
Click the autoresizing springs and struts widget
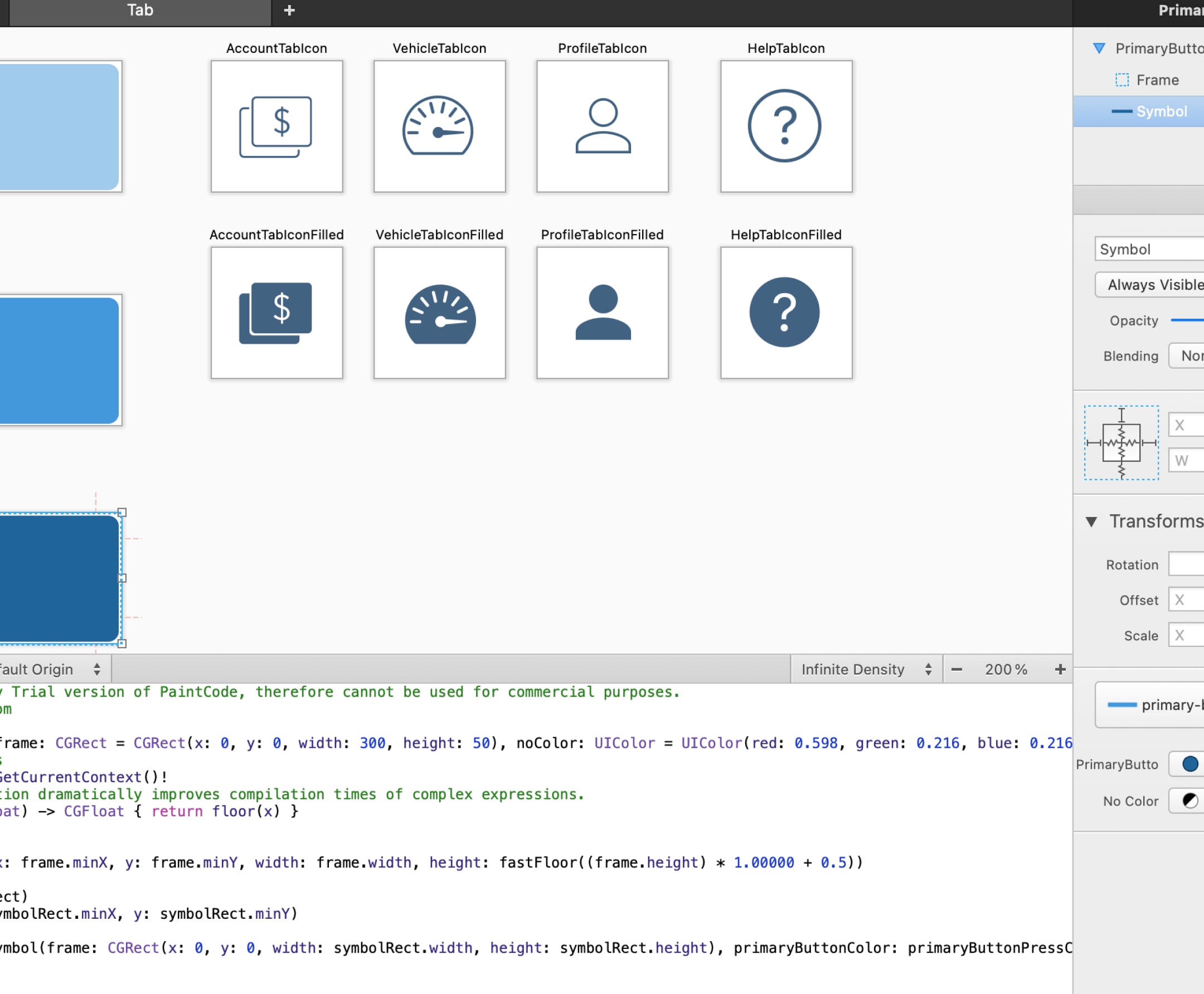pos(1121,443)
